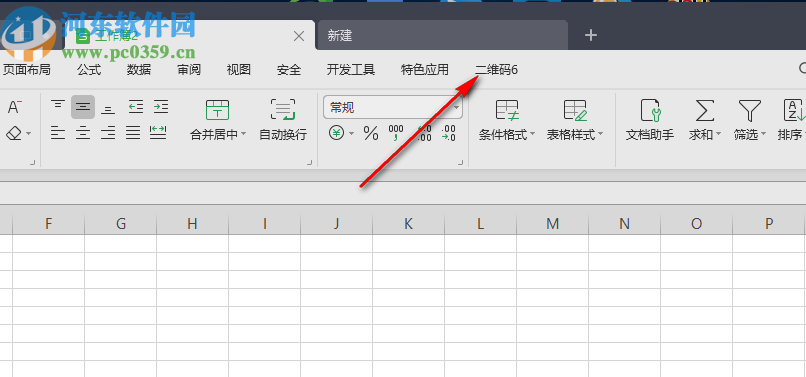The image size is (806, 377).
Task: Click the 表格样式 icon
Action: 575,110
